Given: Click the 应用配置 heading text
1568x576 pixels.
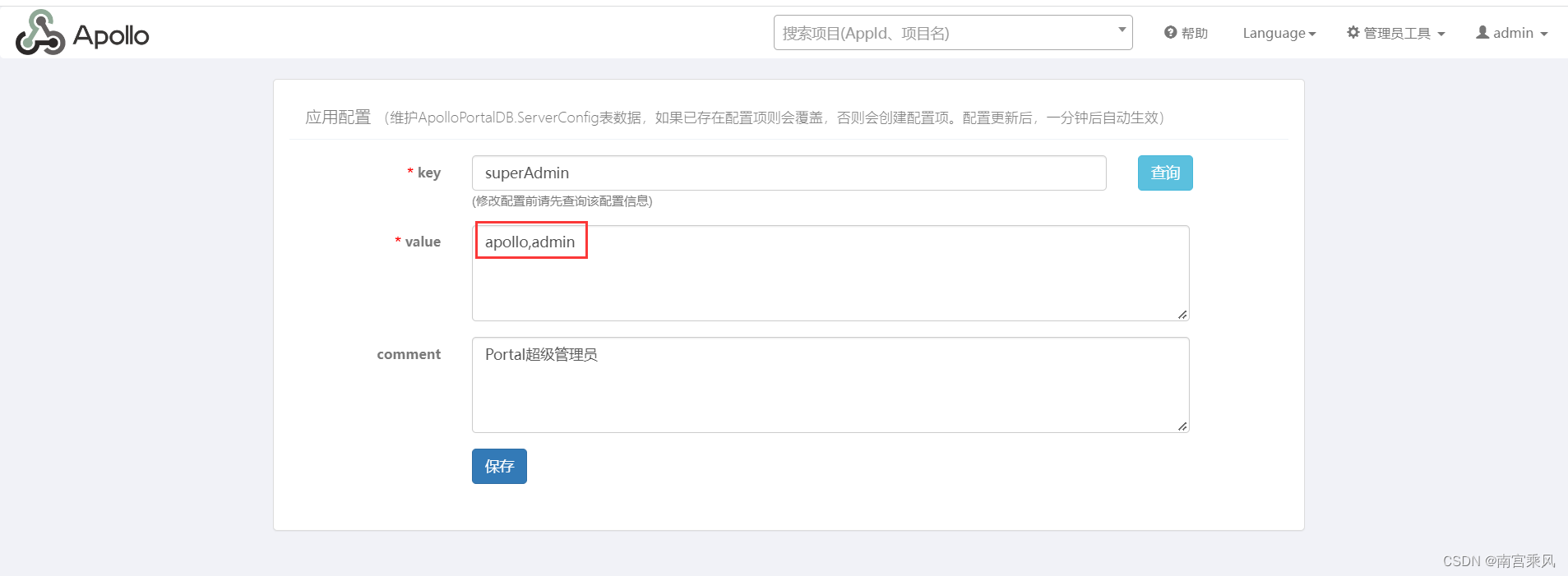Looking at the screenshot, I should tap(338, 118).
